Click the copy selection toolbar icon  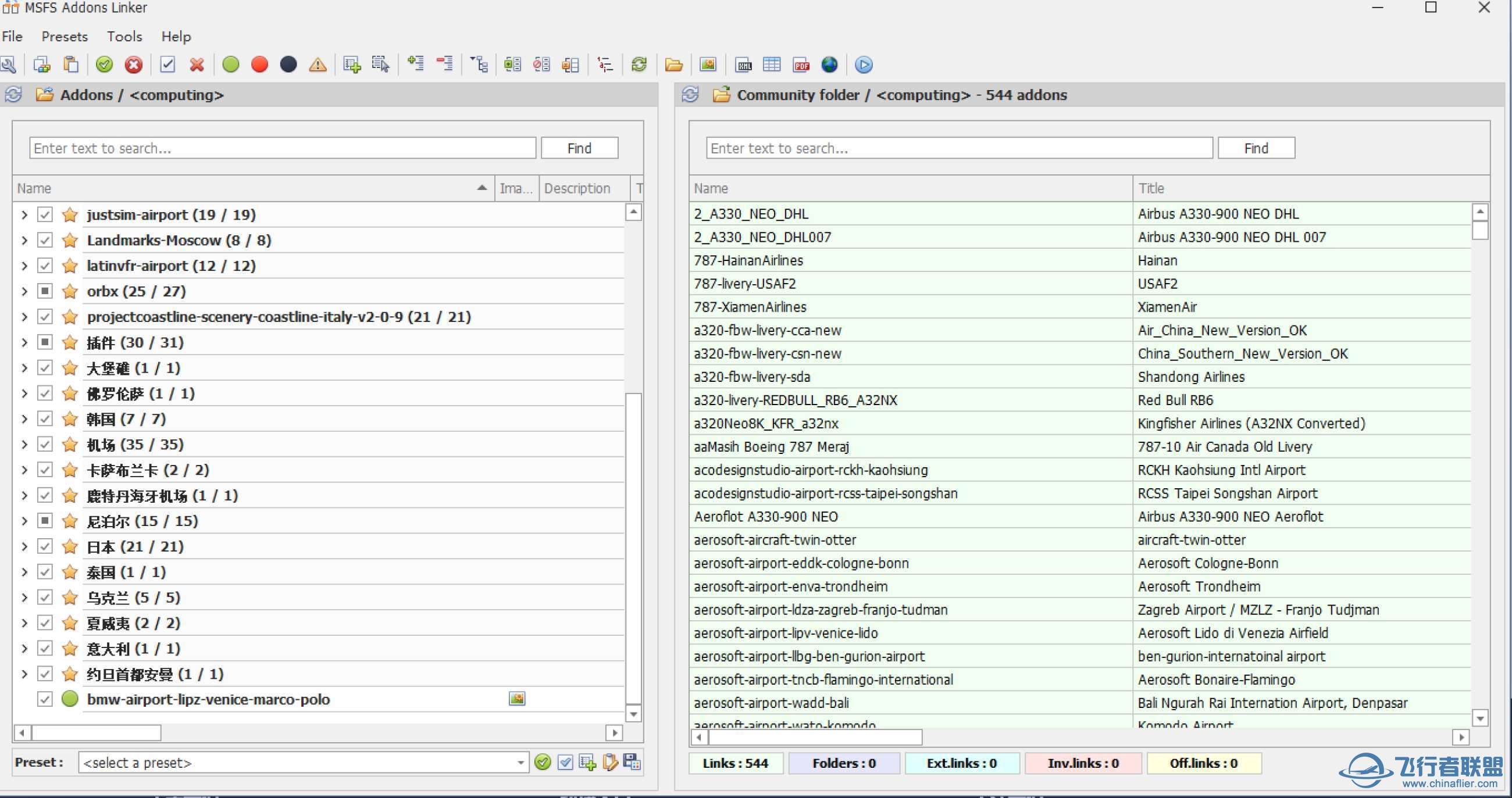(42, 65)
